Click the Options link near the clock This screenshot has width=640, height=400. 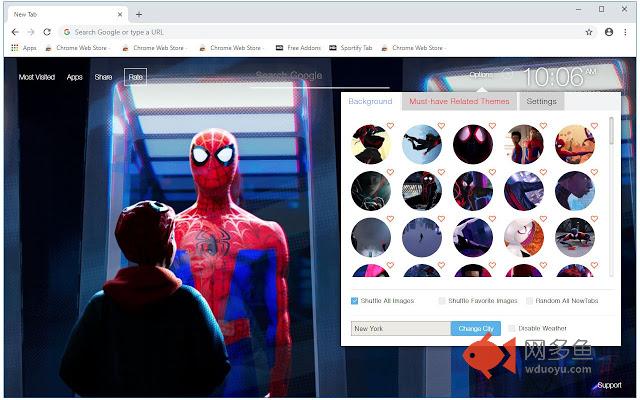(x=480, y=75)
